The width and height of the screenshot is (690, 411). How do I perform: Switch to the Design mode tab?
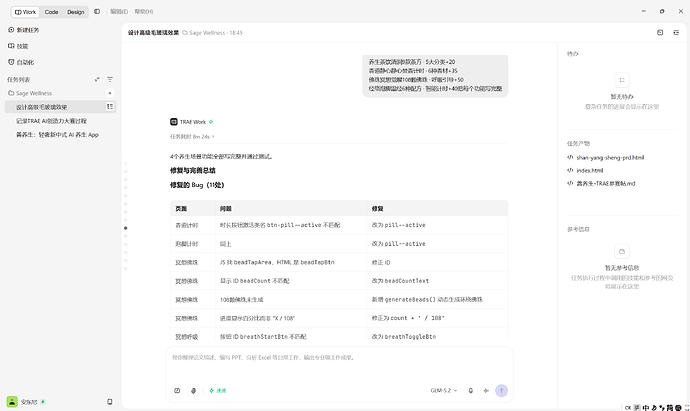pyautogui.click(x=76, y=12)
